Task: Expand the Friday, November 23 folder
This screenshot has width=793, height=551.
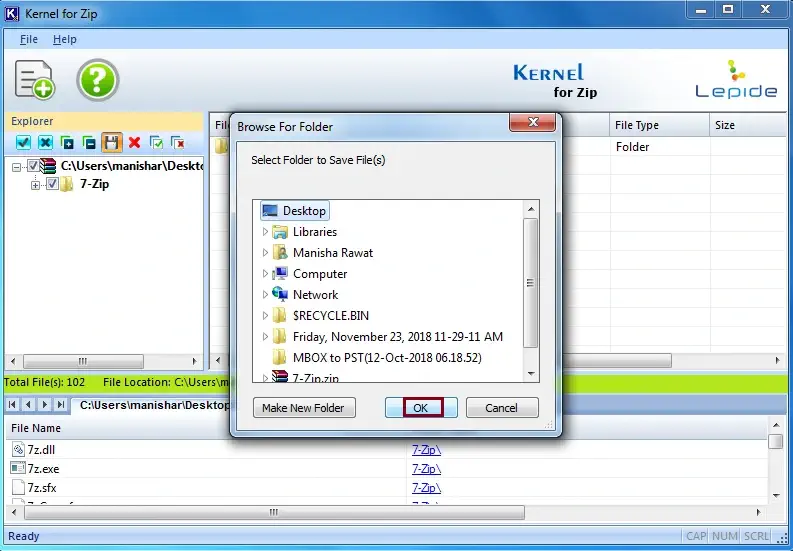Action: 265,336
